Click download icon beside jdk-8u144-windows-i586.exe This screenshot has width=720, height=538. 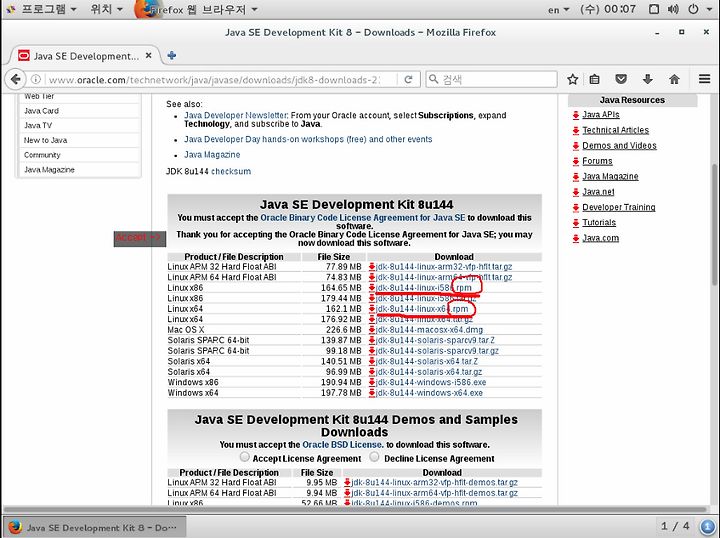point(372,382)
